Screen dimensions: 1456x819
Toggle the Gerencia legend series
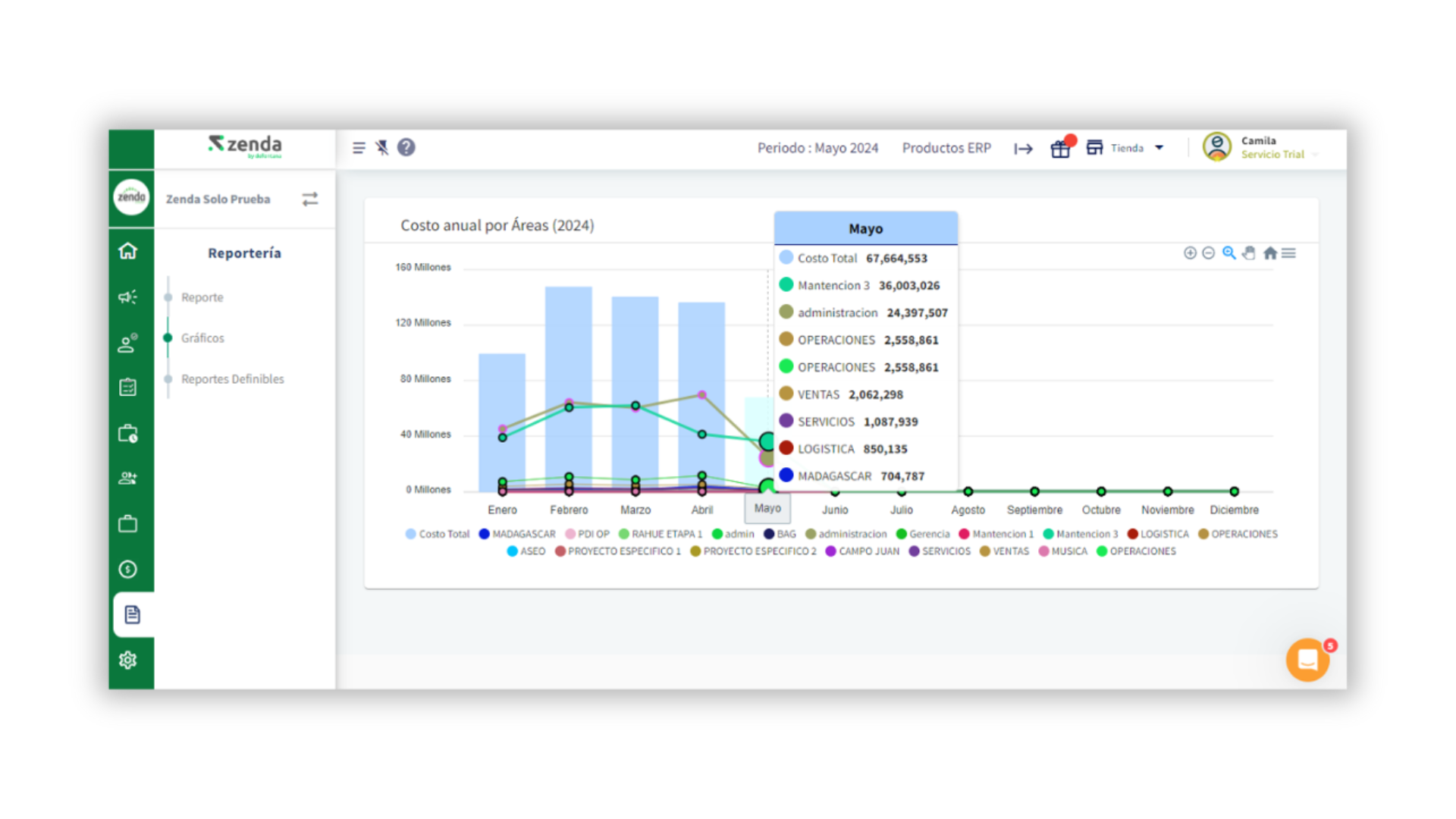click(x=923, y=534)
